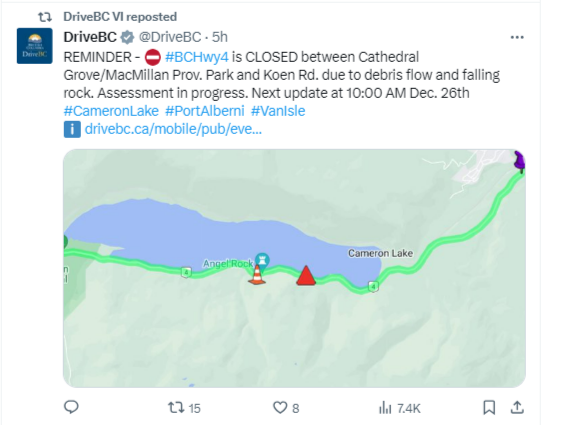Share the tweet via upload icon
Screen dimensions: 564x425
pyautogui.click(x=517, y=407)
